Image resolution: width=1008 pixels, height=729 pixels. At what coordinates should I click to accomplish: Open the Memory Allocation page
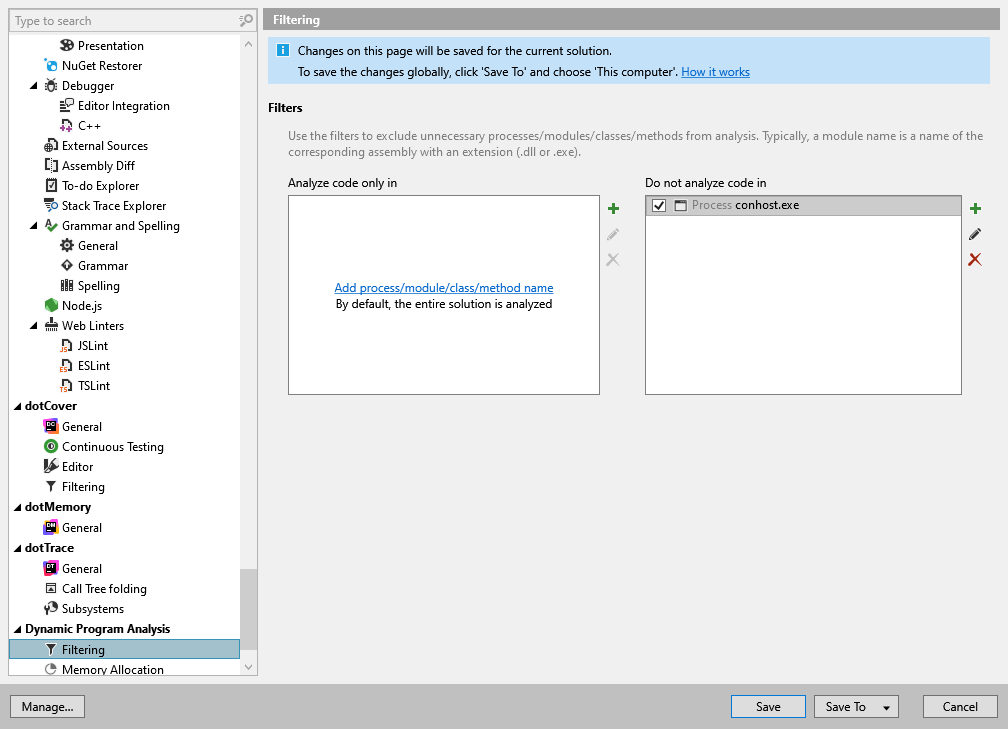(112, 669)
